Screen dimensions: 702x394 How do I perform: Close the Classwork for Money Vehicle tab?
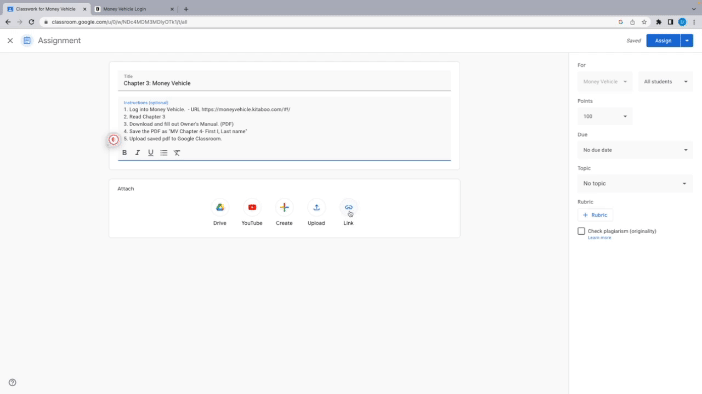85,9
